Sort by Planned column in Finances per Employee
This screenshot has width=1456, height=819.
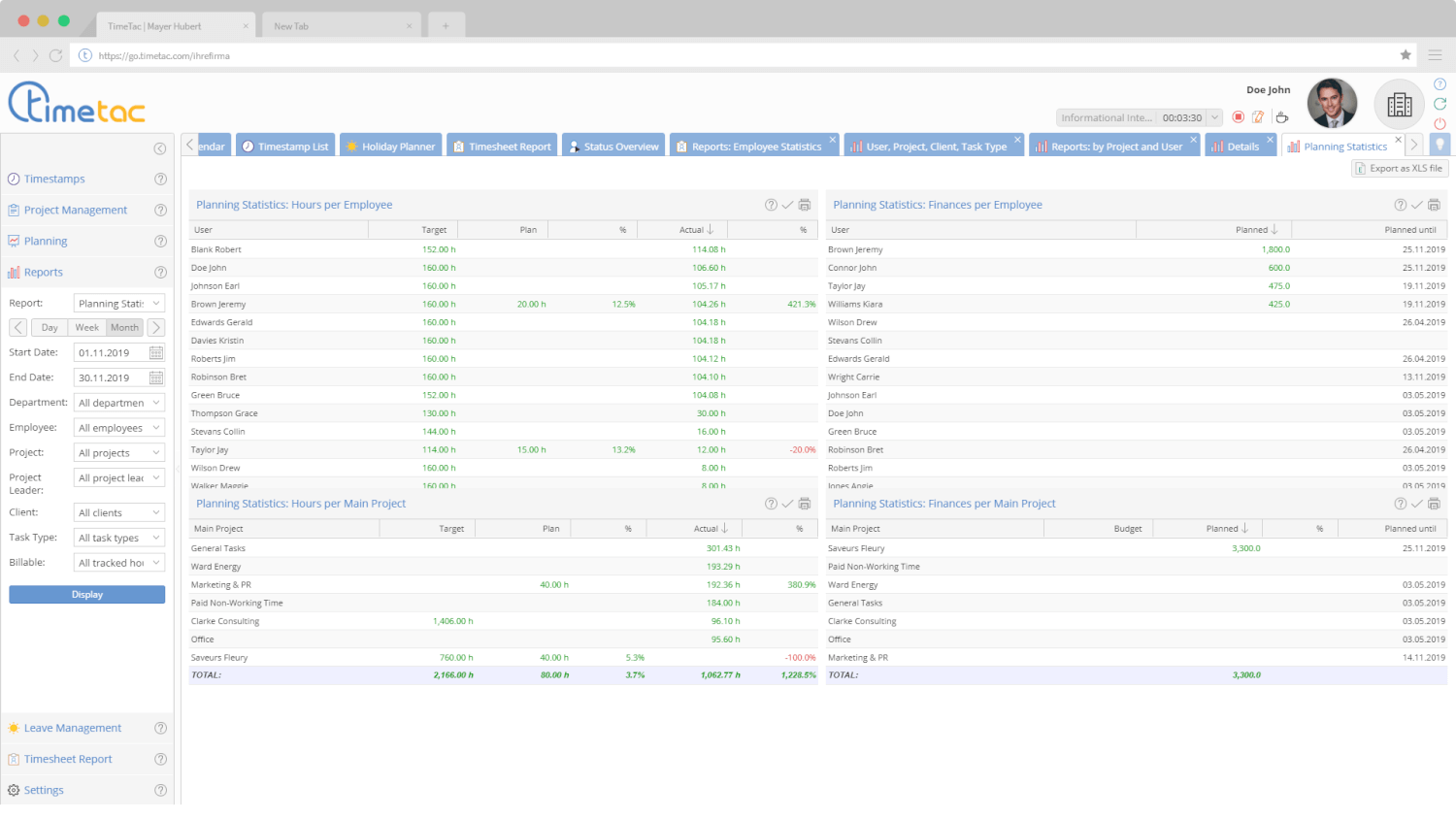[x=1214, y=230]
